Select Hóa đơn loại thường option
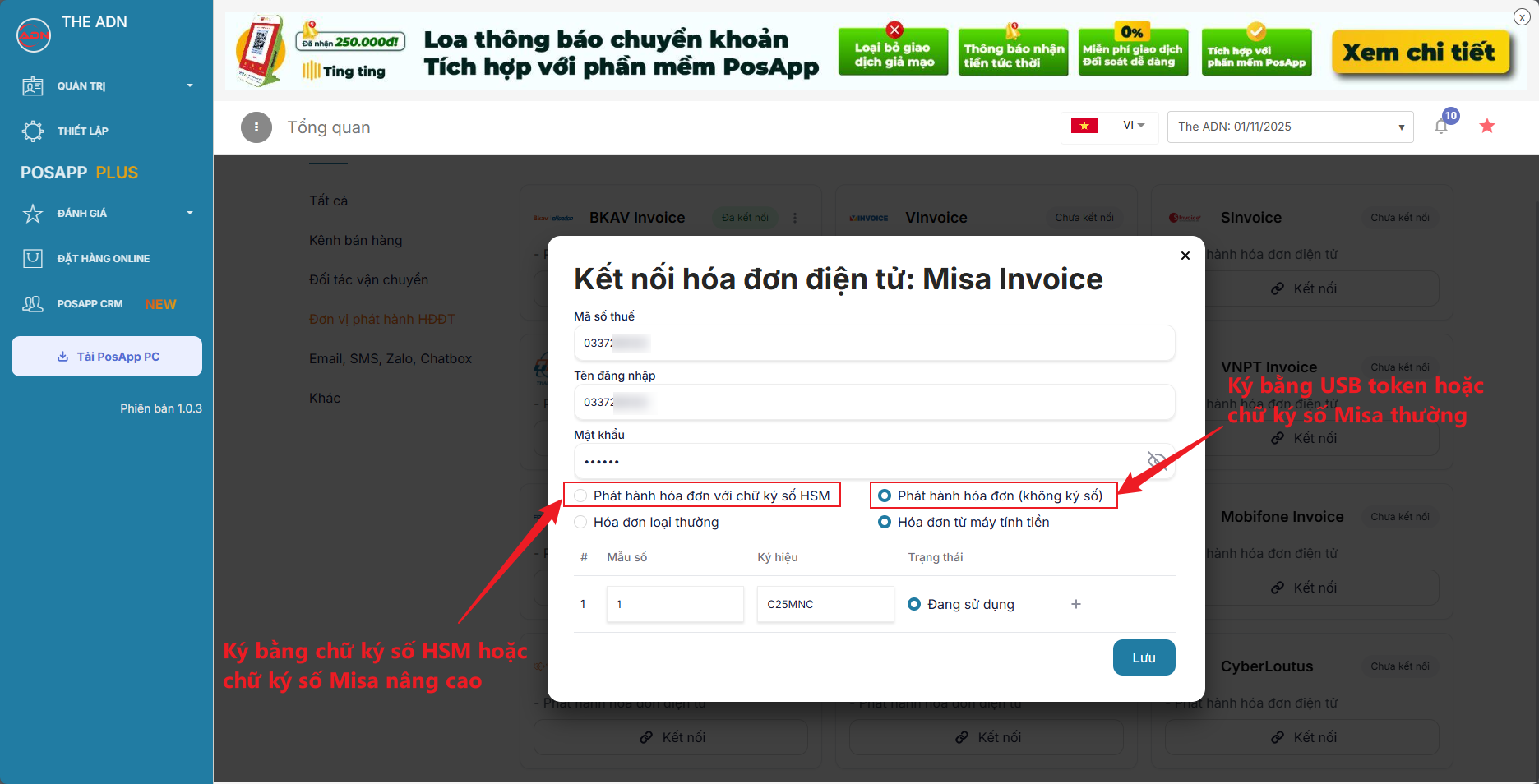The height and width of the screenshot is (784, 1539). (x=581, y=522)
